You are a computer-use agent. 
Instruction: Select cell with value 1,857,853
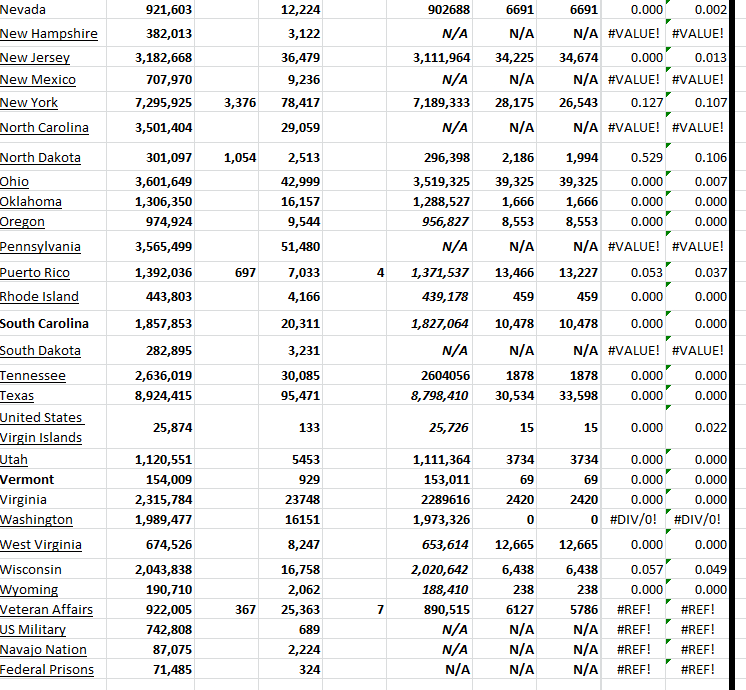[150, 323]
